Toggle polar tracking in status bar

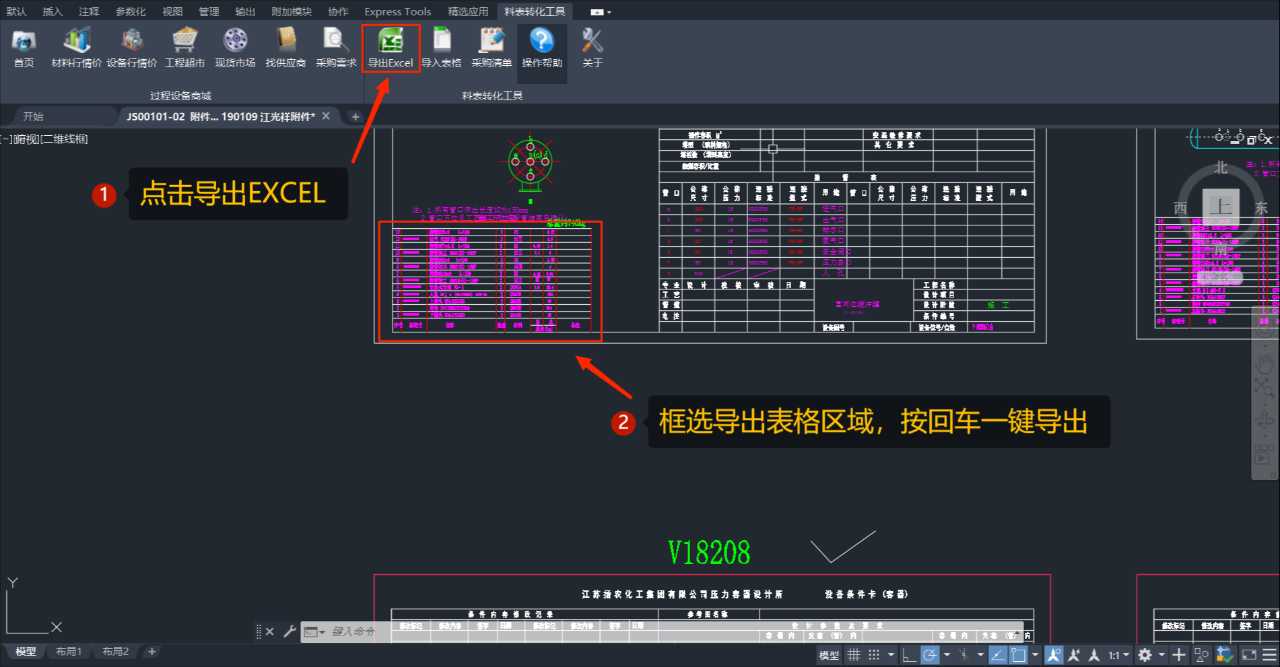pos(930,655)
